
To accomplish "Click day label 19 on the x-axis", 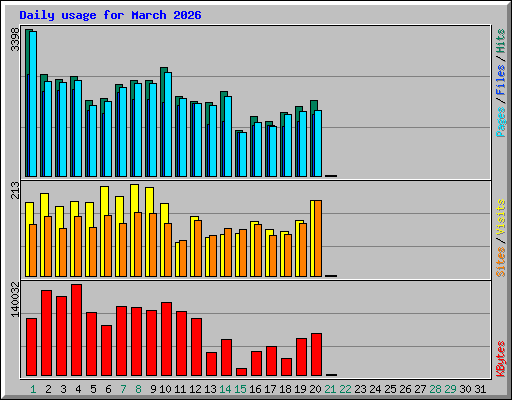I will pyautogui.click(x=300, y=389).
